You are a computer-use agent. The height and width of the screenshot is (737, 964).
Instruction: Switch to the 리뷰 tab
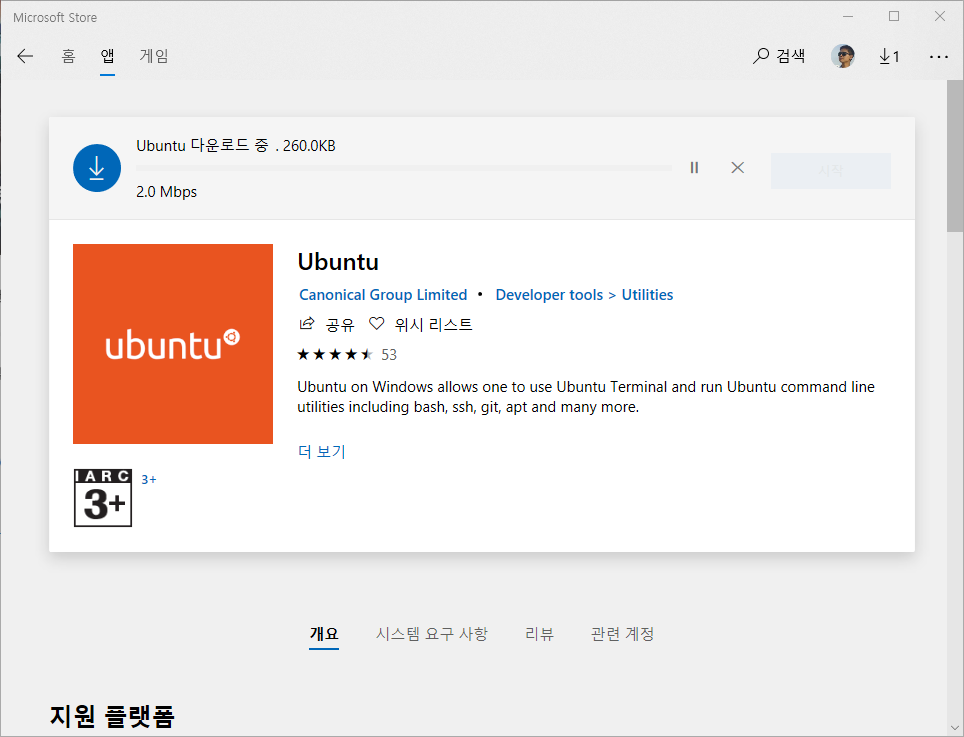(539, 634)
